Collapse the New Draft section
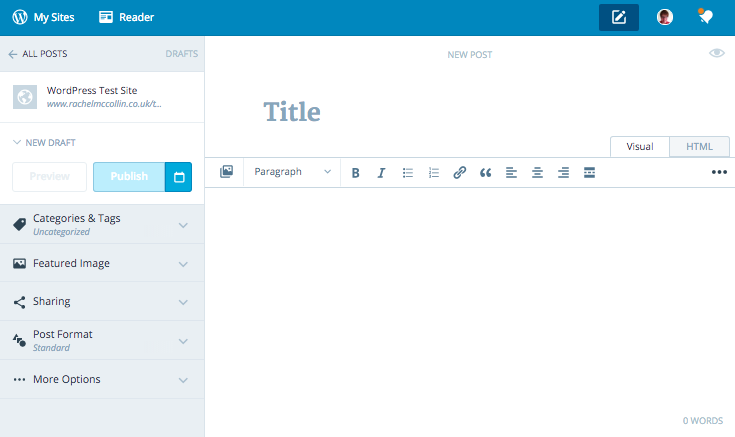Screen dimensions: 735x437 pyautogui.click(x=44, y=143)
